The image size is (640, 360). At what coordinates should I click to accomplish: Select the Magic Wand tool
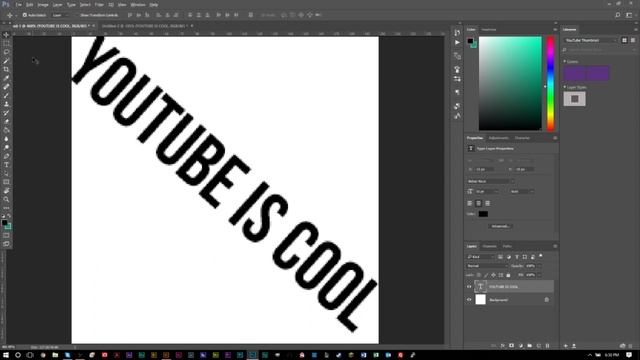[6, 60]
